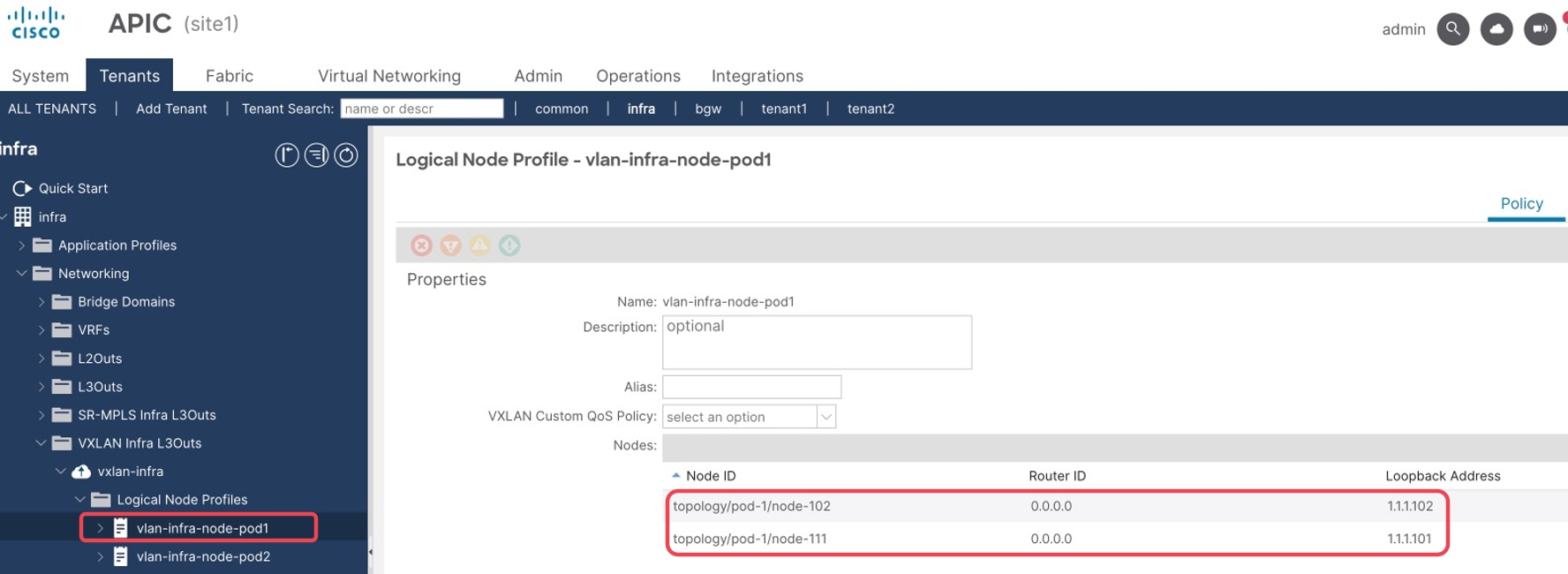This screenshot has width=1568, height=574.
Task: Click the Tenant Search input field
Action: (x=422, y=109)
